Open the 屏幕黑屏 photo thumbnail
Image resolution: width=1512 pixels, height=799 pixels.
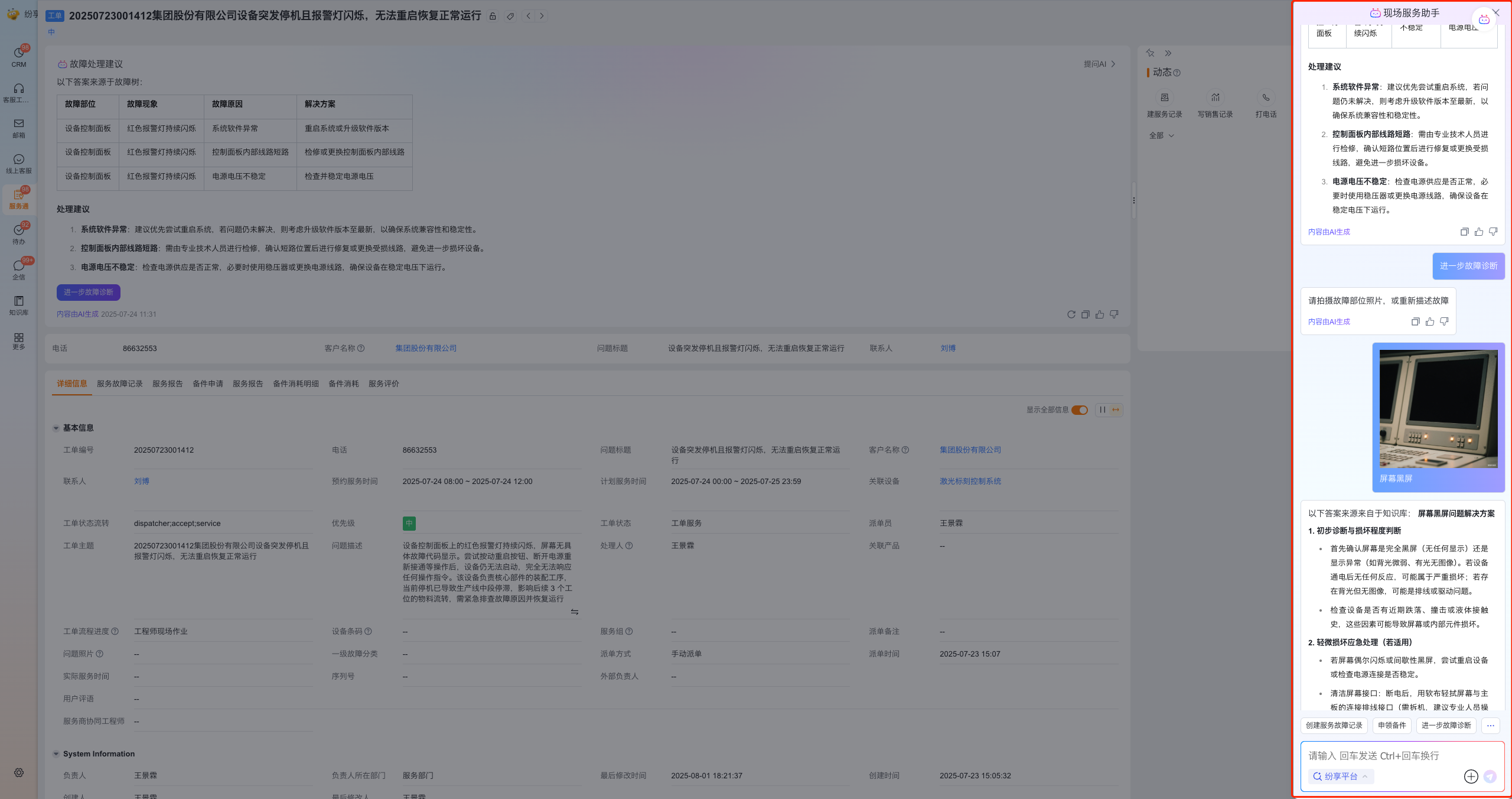(1438, 408)
